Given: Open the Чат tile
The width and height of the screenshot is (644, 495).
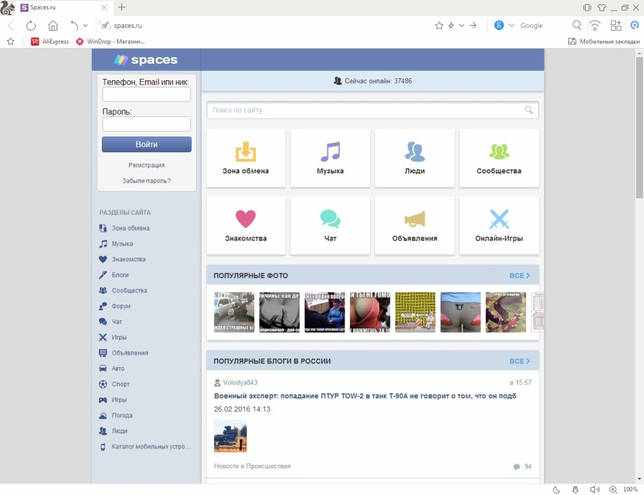Looking at the screenshot, I should (330, 226).
